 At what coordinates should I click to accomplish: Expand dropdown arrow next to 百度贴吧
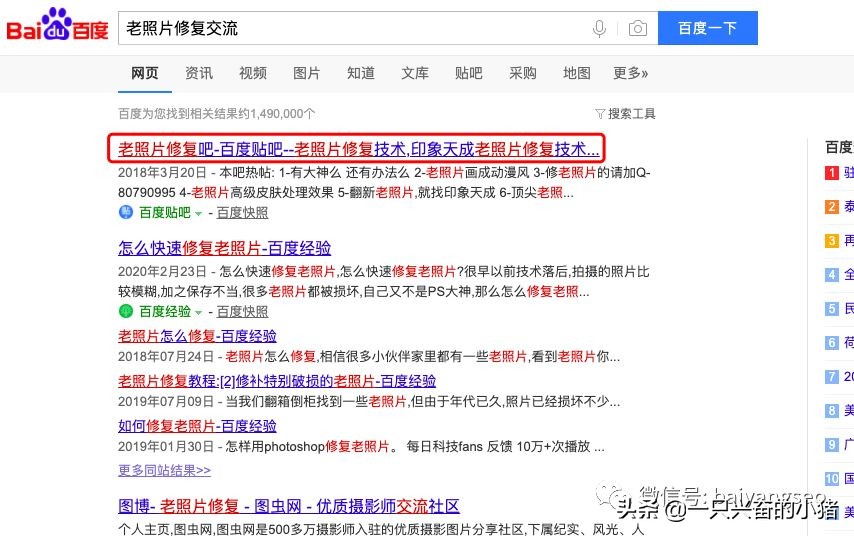198,214
